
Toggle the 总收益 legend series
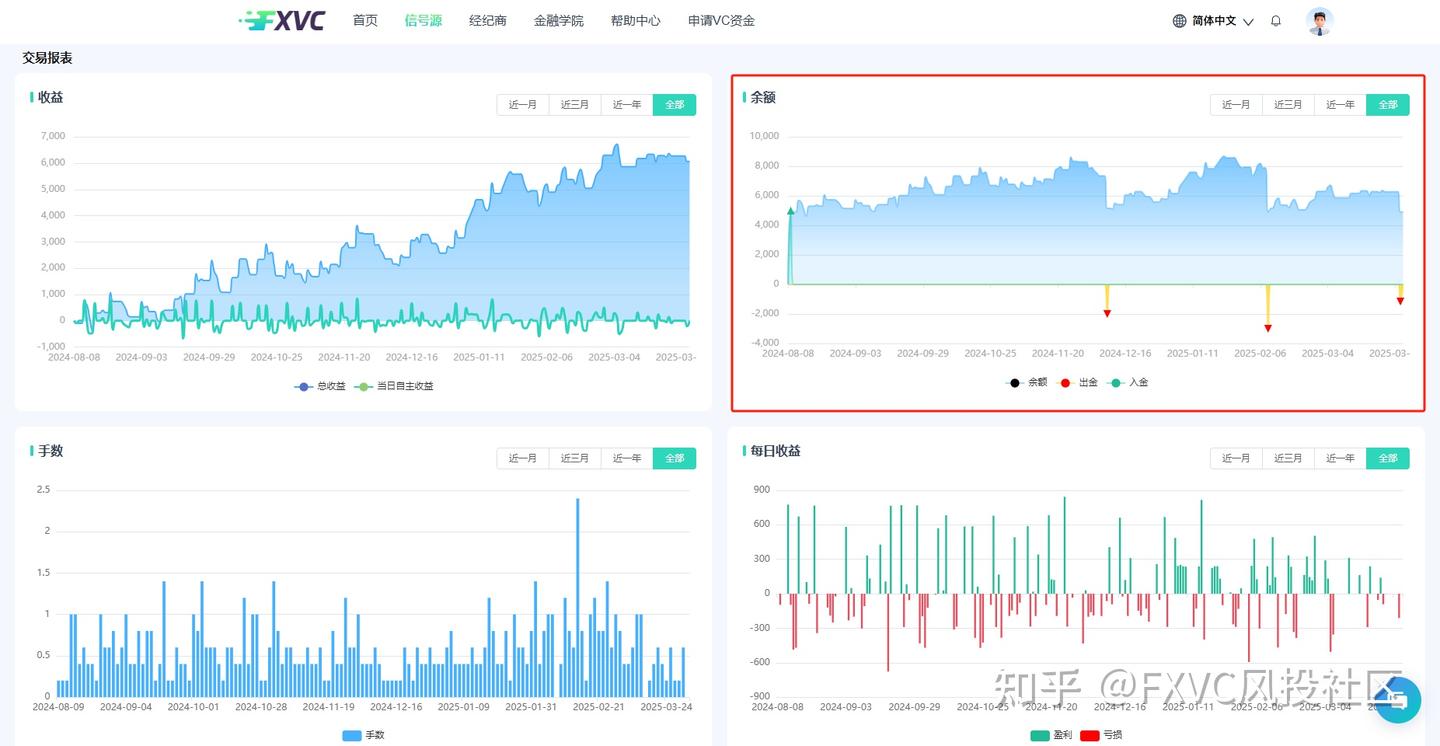click(x=320, y=386)
